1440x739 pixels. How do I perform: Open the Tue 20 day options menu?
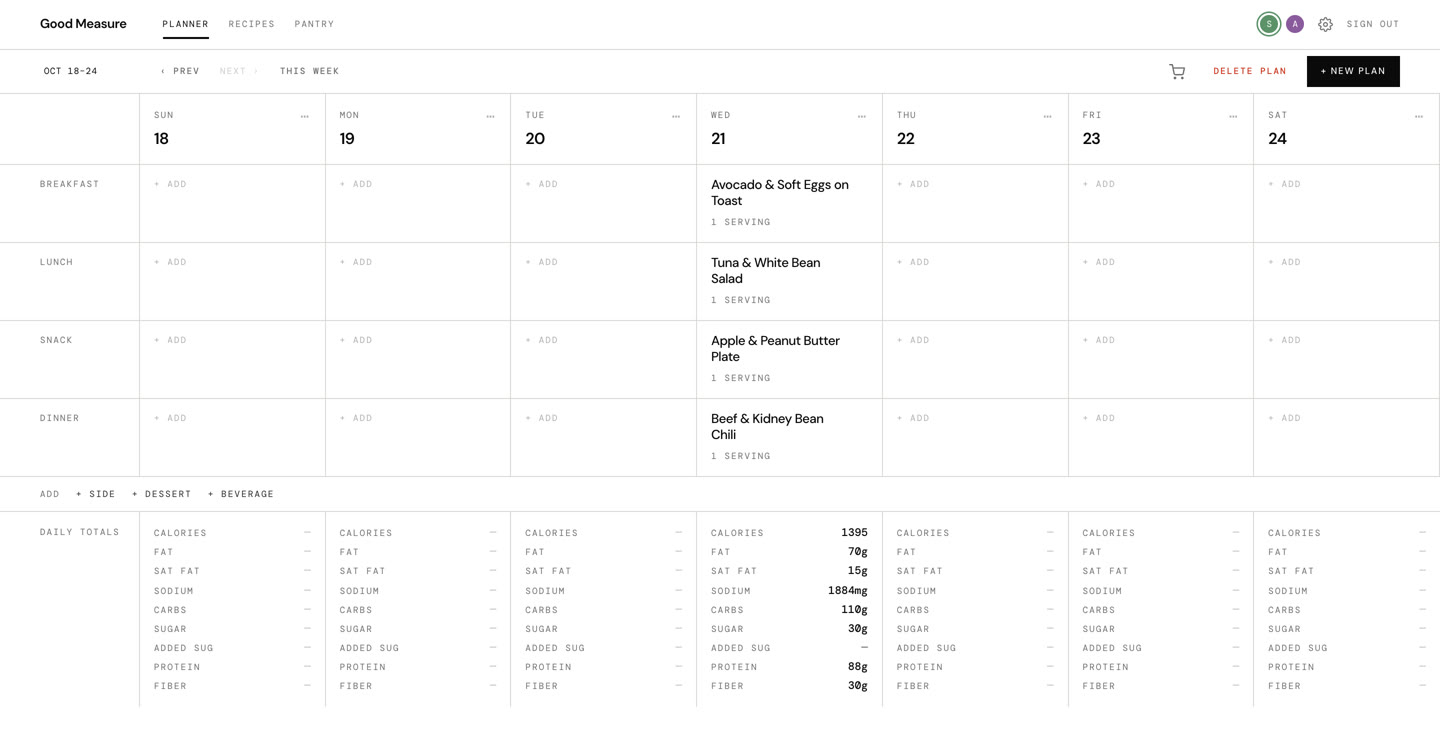[676, 117]
